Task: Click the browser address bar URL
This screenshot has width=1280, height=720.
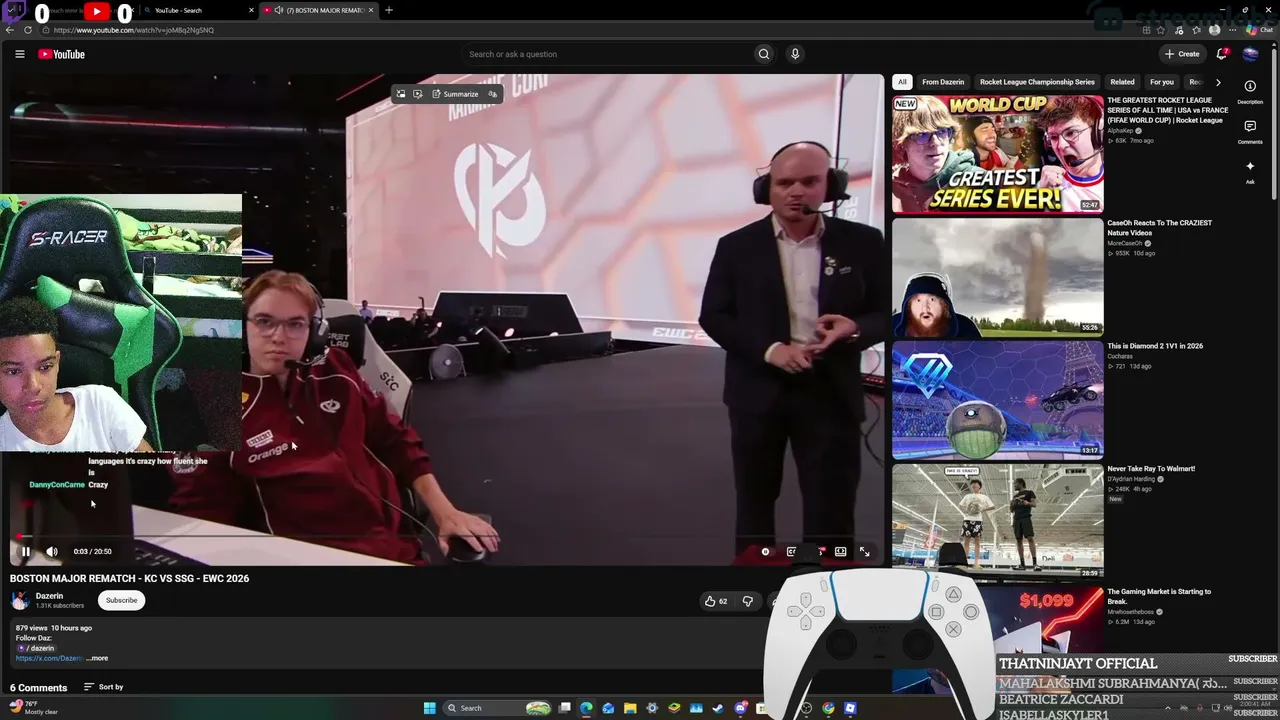Action: (x=134, y=30)
